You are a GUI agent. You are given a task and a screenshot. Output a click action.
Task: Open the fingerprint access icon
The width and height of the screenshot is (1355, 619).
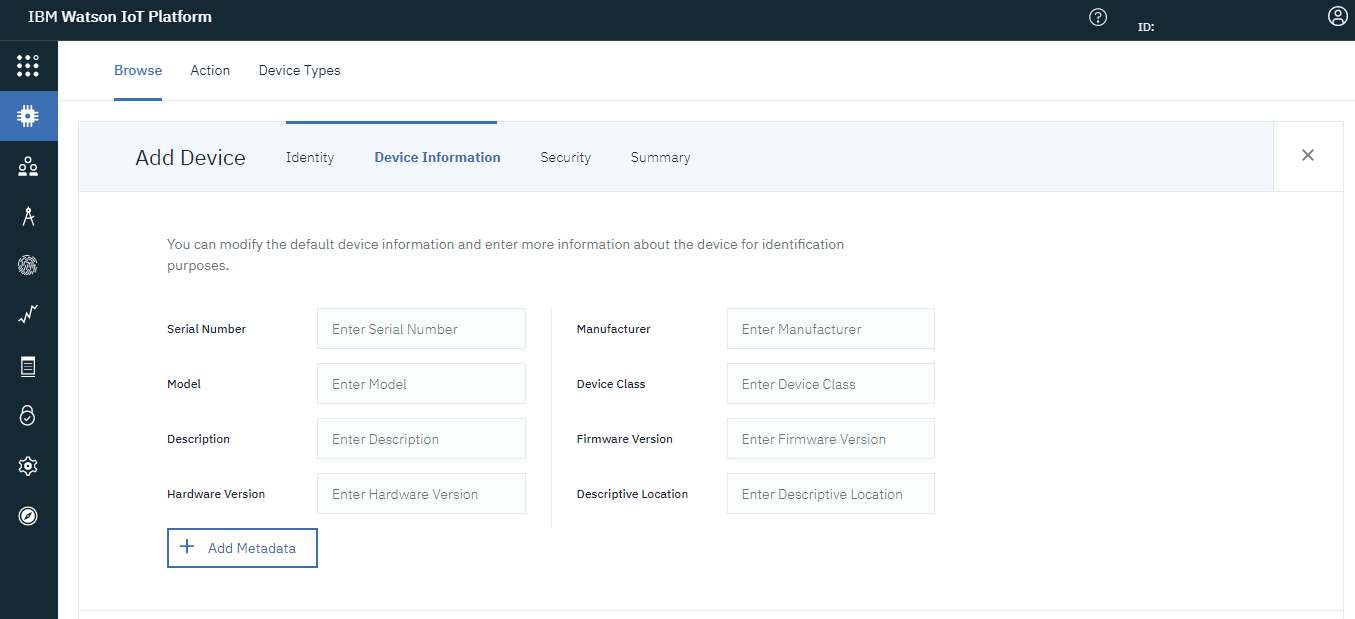28,265
